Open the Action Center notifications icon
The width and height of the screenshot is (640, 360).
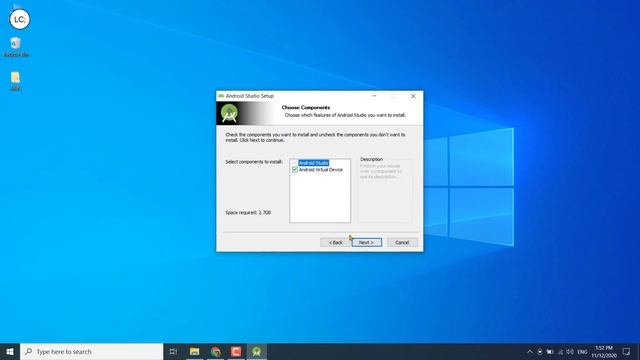(627, 351)
